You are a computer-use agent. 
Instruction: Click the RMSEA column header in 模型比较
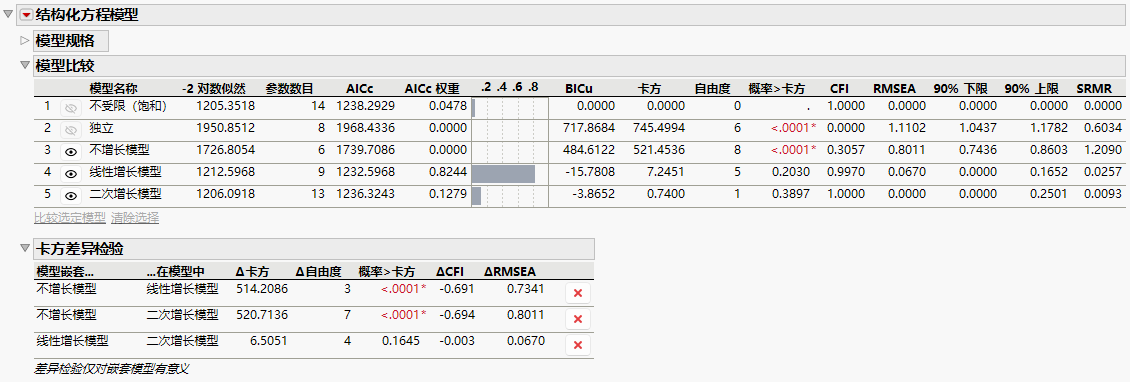(x=894, y=89)
